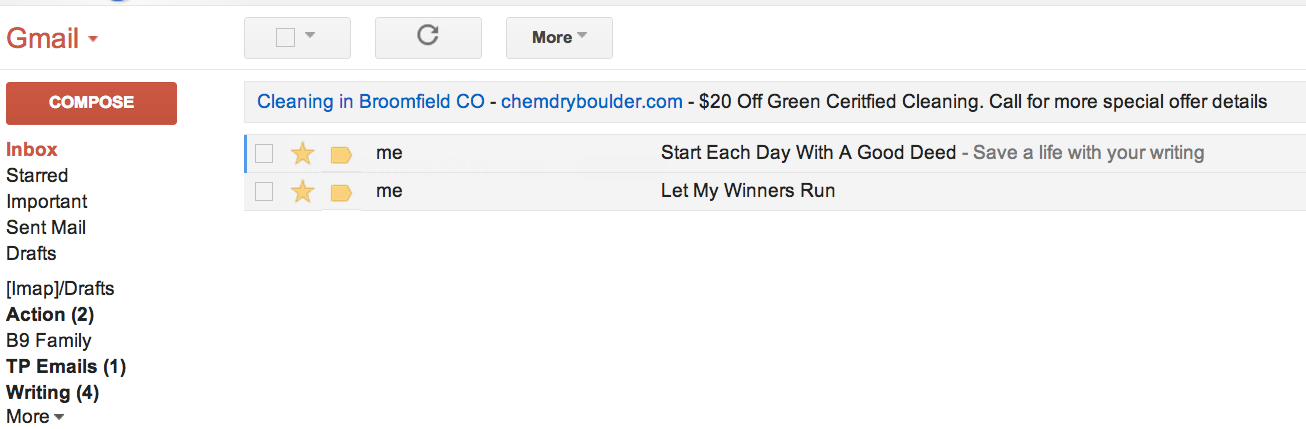The image size is (1306, 429).
Task: Click importance marker on 'Start Each Day' email
Action: pyautogui.click(x=341, y=154)
